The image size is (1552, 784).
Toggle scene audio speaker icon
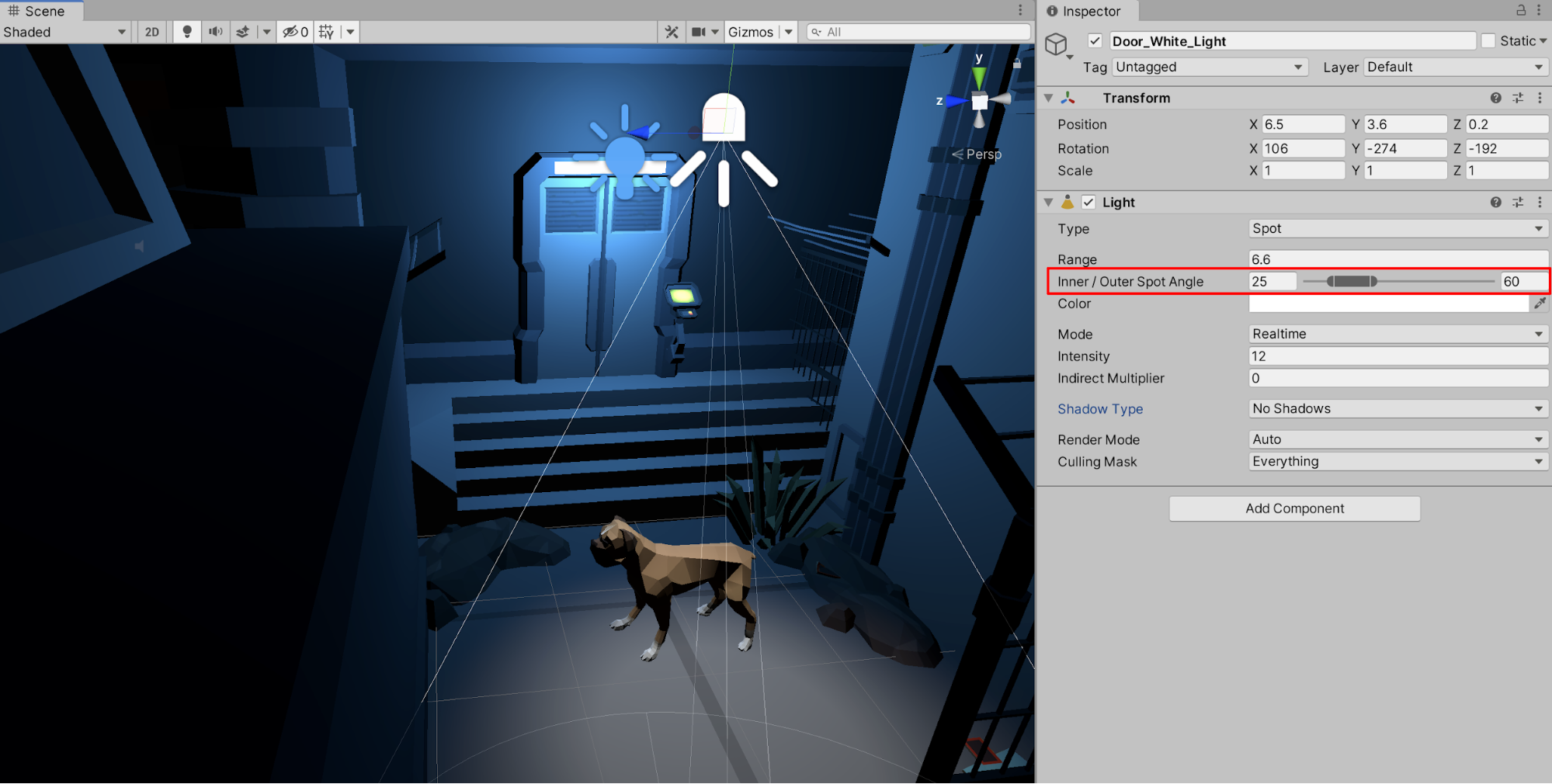click(215, 32)
